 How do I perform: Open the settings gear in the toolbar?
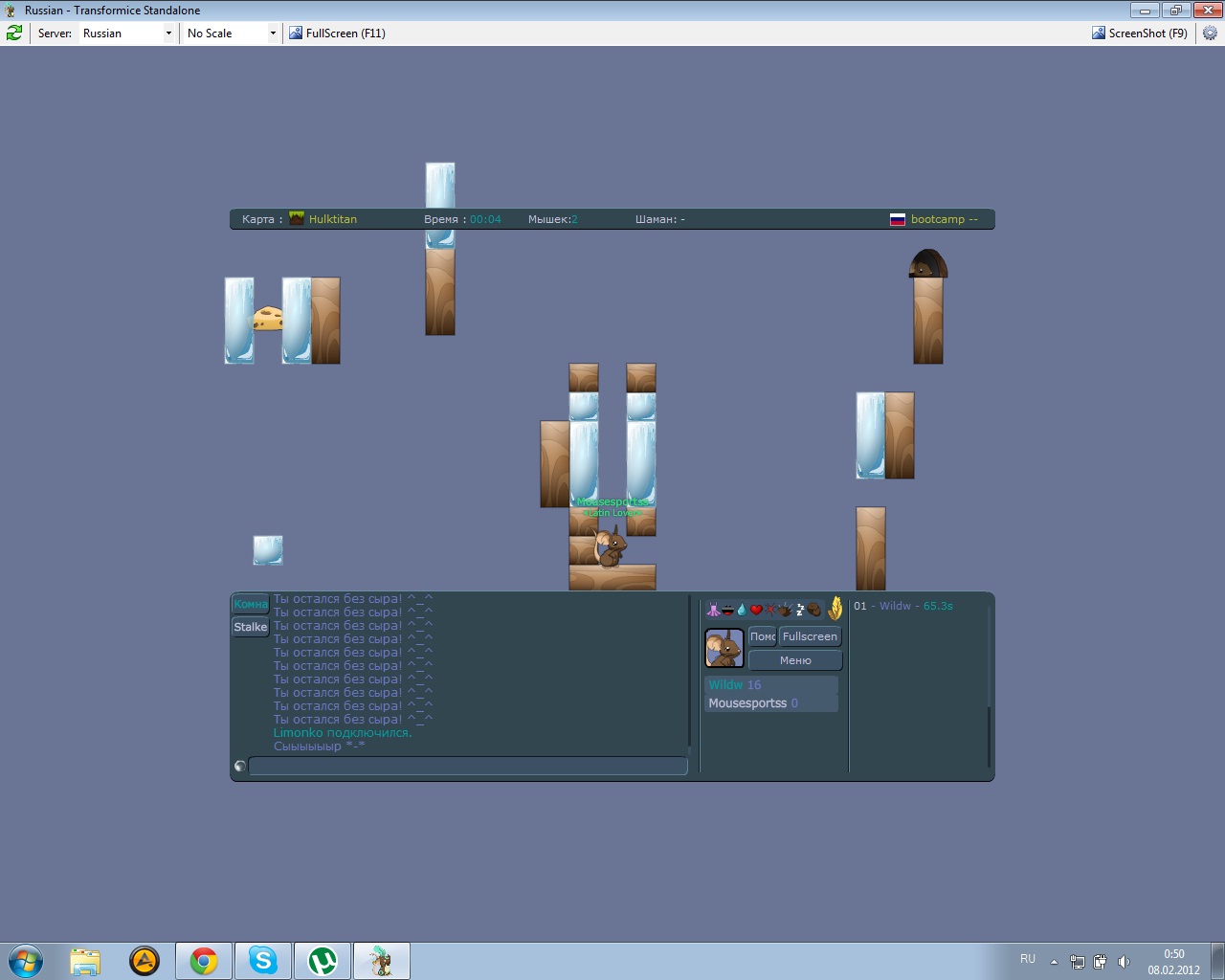coord(1210,33)
